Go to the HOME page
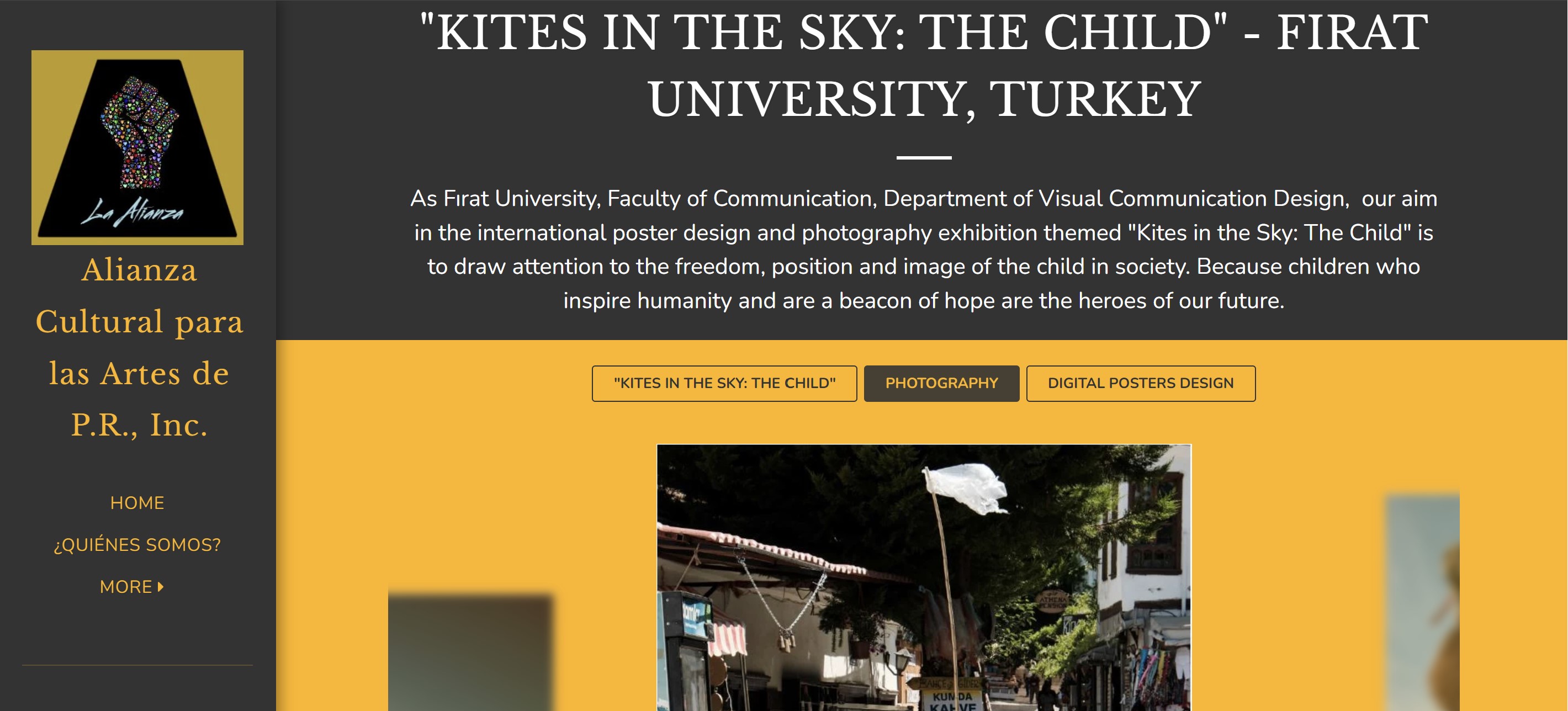Screen dimensions: 1568x711 (137, 503)
